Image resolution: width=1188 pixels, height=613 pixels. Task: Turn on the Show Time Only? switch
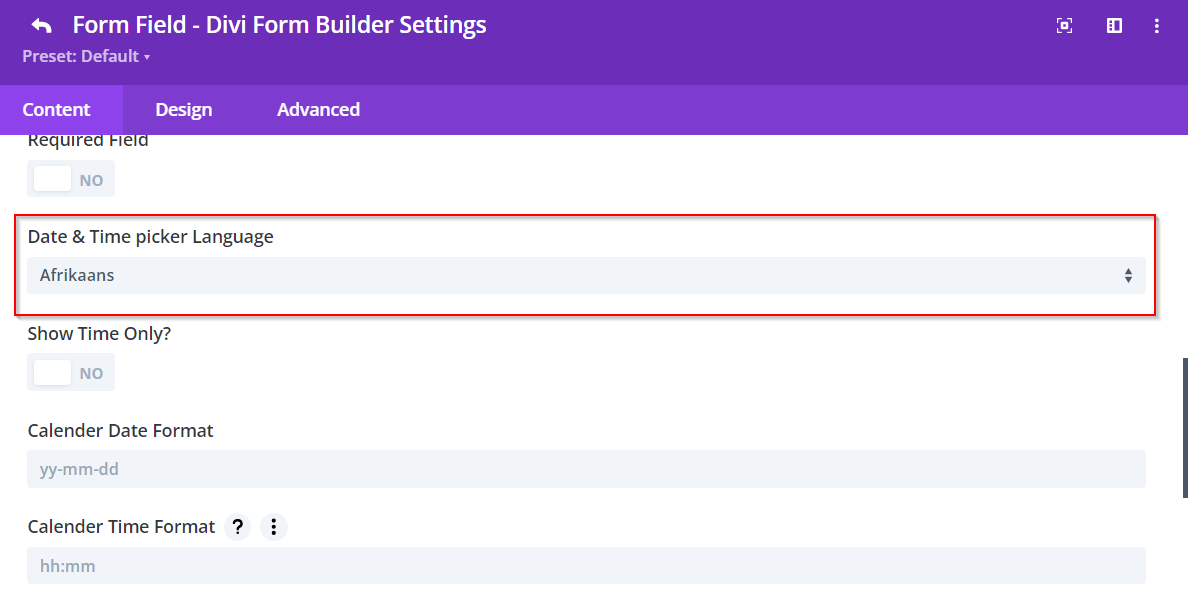pyautogui.click(x=70, y=372)
